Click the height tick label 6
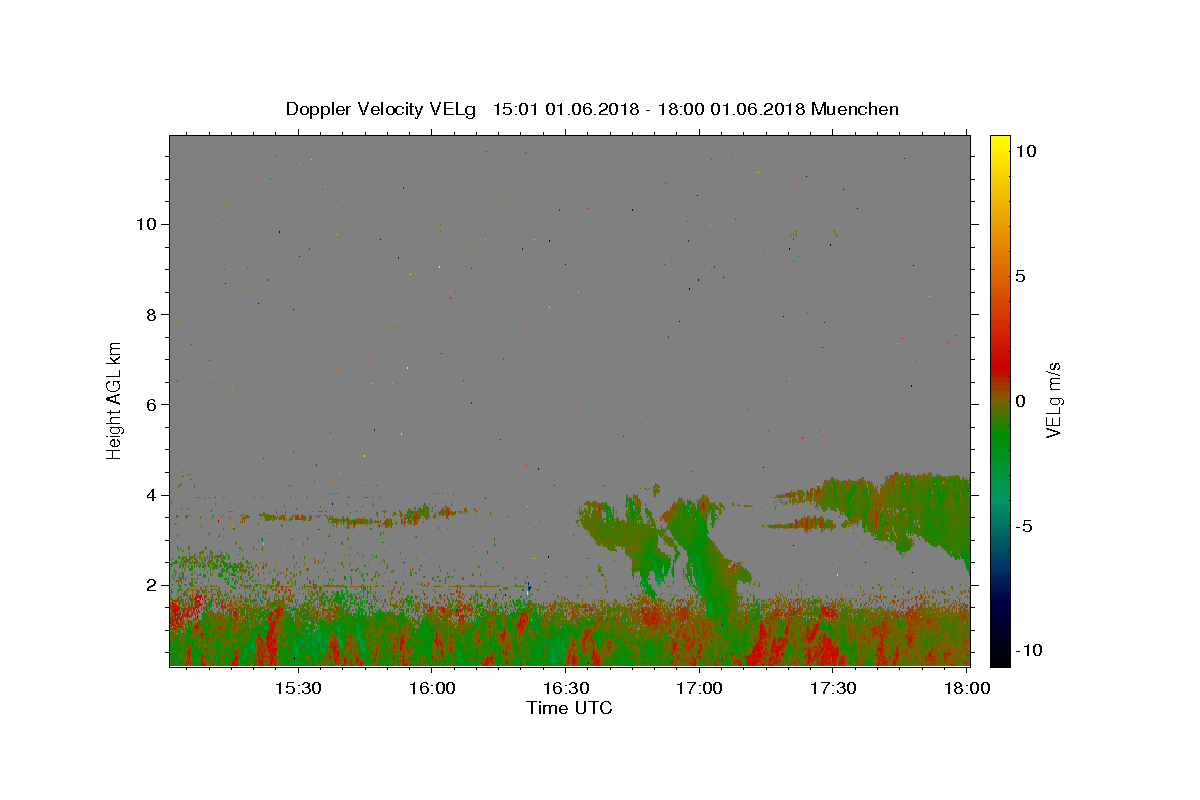 pos(152,405)
